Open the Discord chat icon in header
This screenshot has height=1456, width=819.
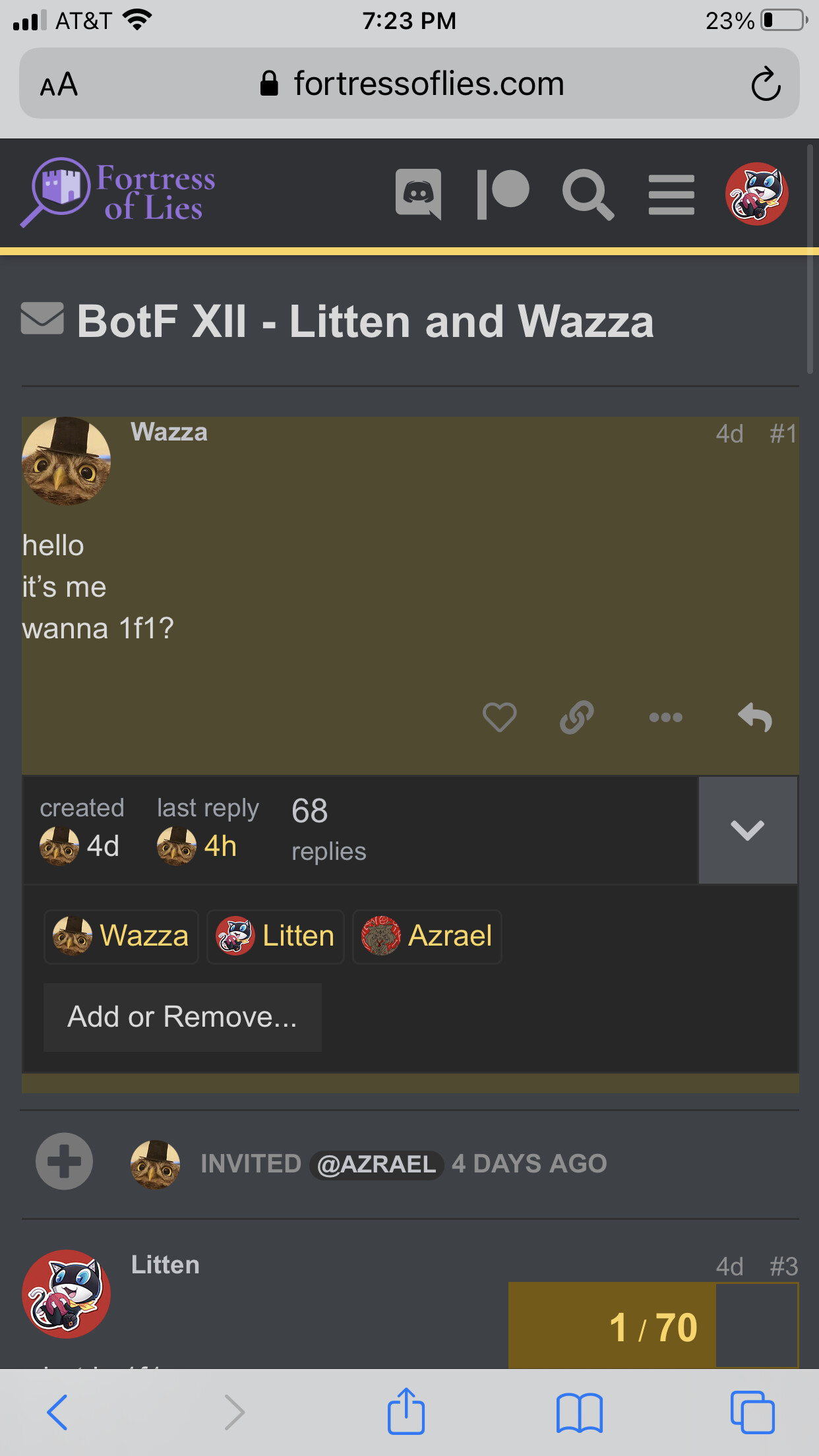(418, 194)
